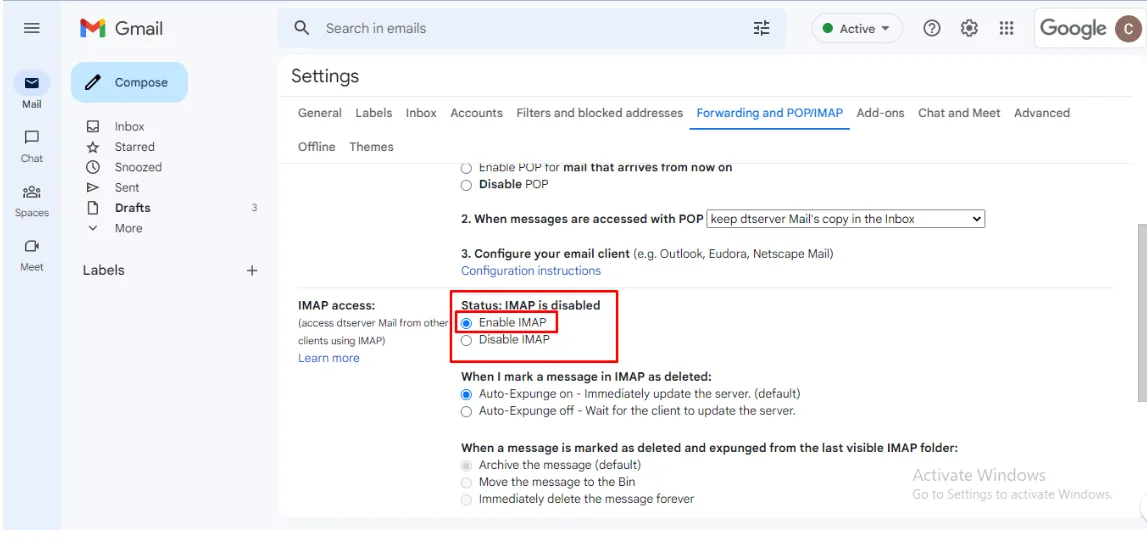Screen dimensions: 1147x543
Task: Open the Google apps grid icon
Action: 1007,28
